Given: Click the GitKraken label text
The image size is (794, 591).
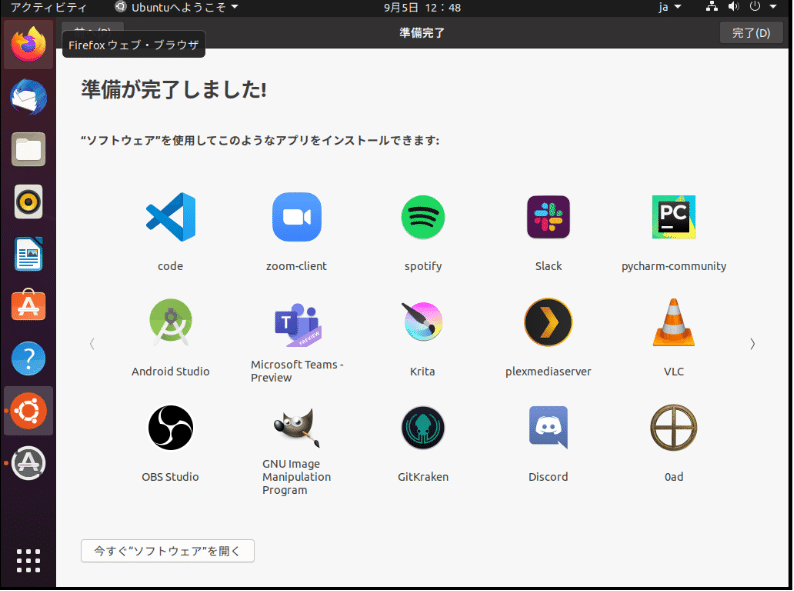Looking at the screenshot, I should (x=423, y=477).
